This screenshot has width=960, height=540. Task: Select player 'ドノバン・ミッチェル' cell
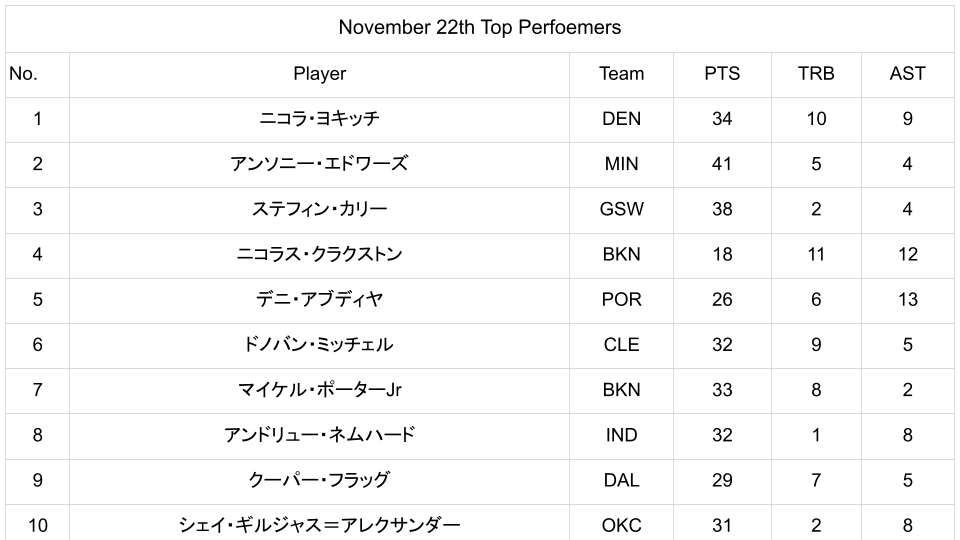[x=319, y=344]
